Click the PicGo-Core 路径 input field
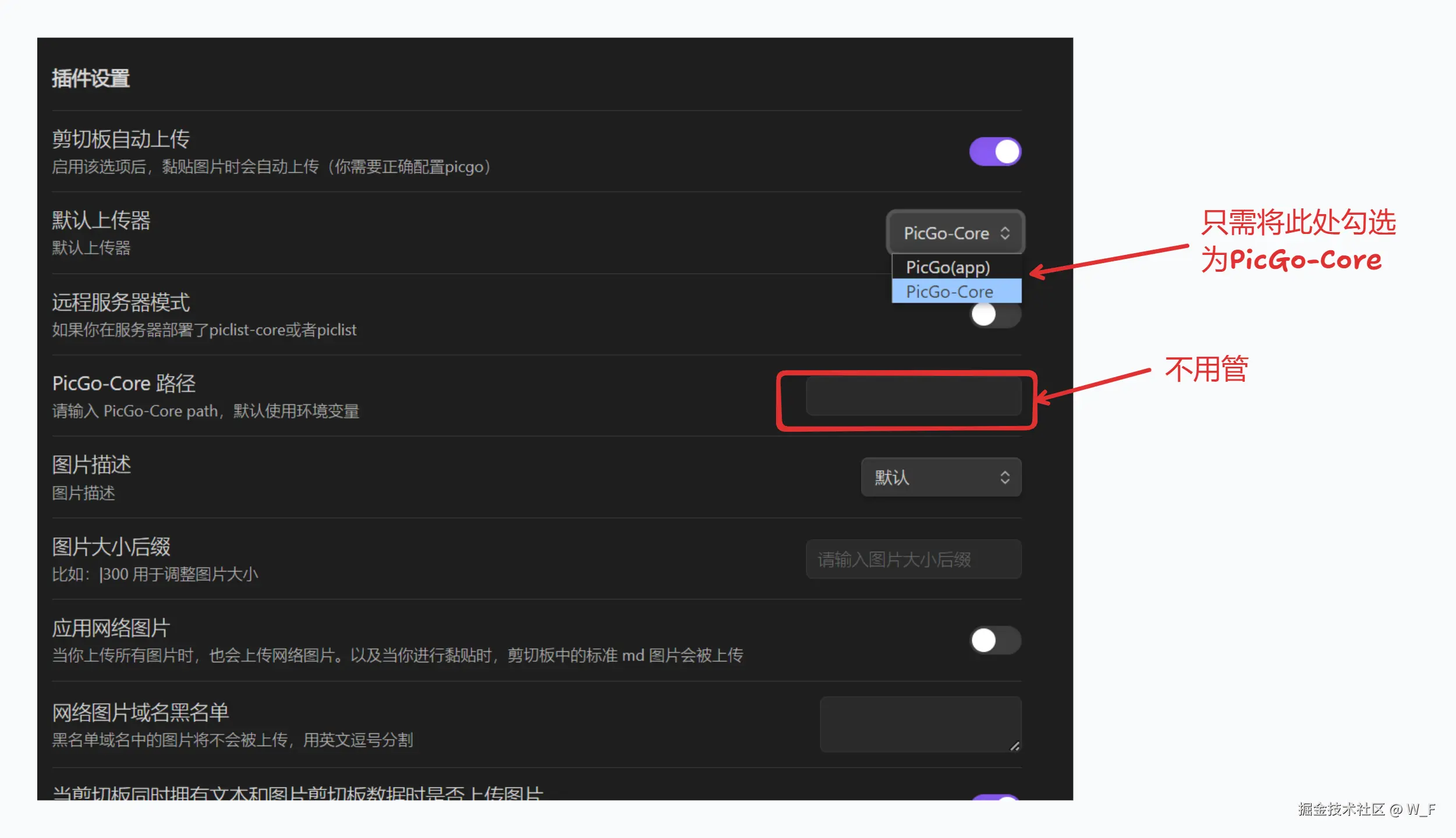This screenshot has height=838, width=1456. tap(913, 396)
